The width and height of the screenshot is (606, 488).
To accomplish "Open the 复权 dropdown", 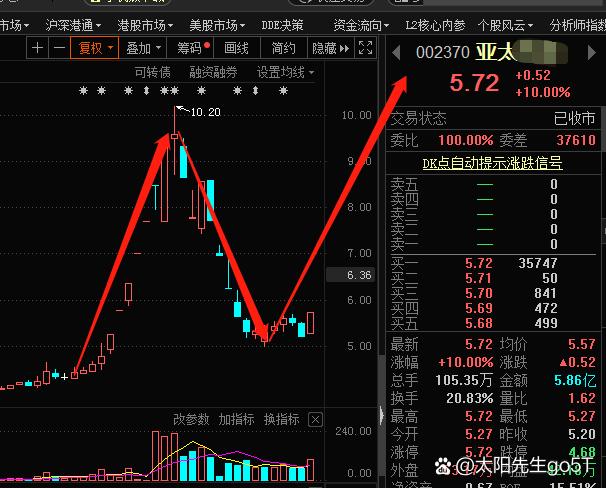I will coord(95,48).
